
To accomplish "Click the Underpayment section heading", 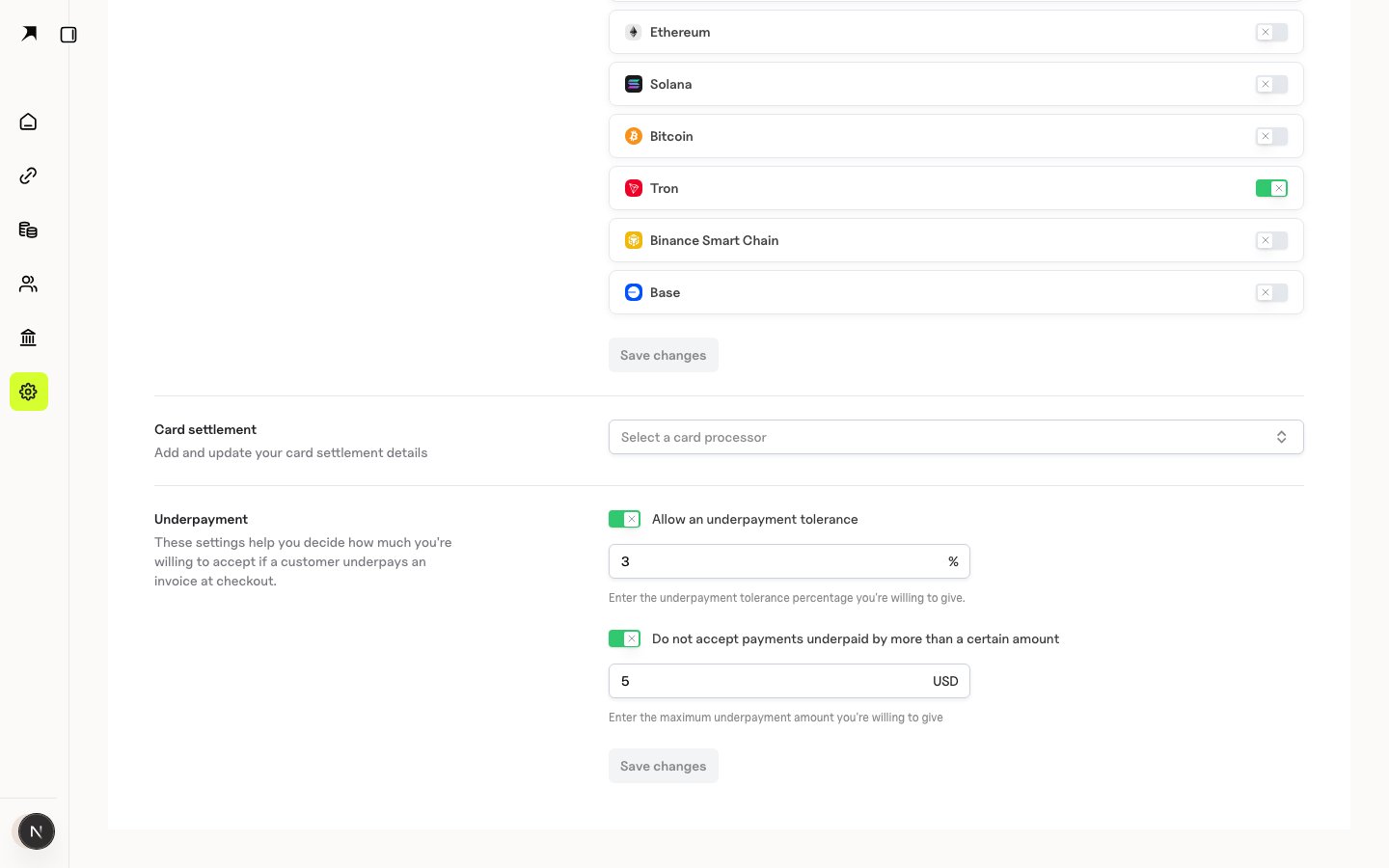I will (201, 519).
